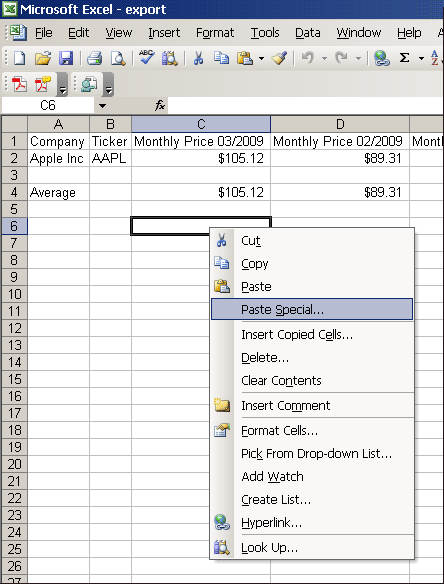Viewport: 444px width, 584px height.
Task: Run the Spelling check icon
Action: pyautogui.click(x=147, y=58)
